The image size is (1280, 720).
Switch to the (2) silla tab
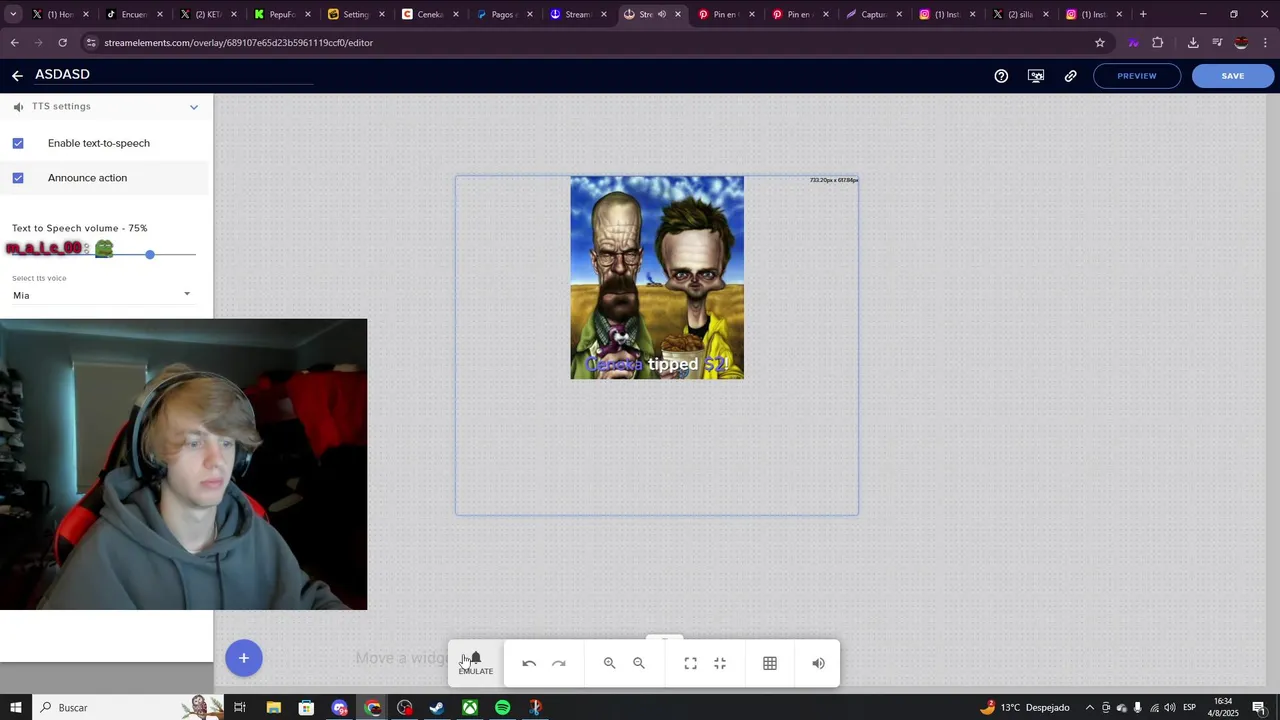1020,14
